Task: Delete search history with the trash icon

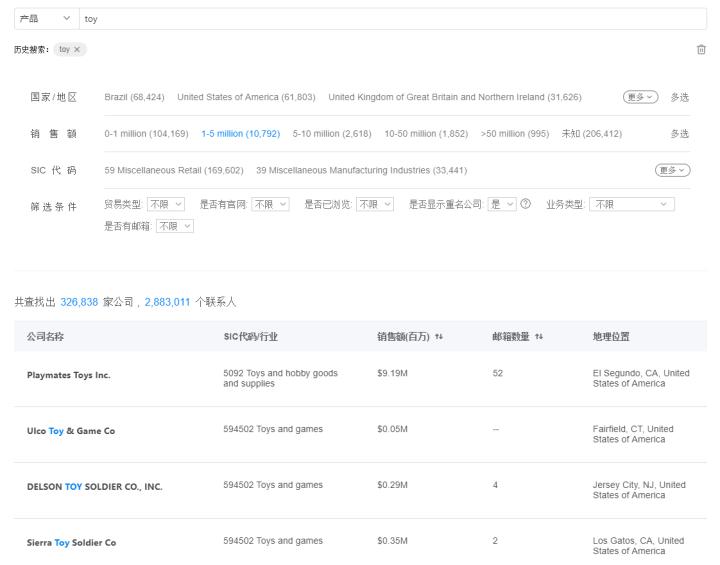Action: pos(700,49)
